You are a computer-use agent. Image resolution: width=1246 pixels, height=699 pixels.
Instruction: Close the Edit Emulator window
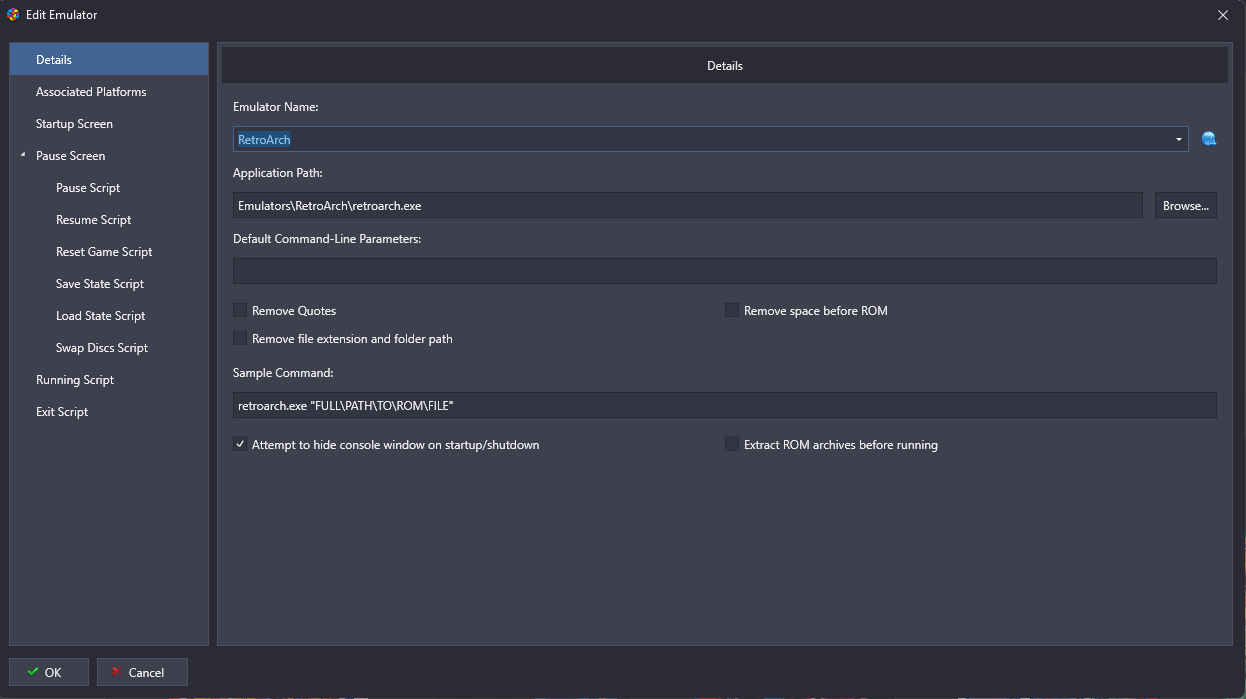coord(1223,15)
